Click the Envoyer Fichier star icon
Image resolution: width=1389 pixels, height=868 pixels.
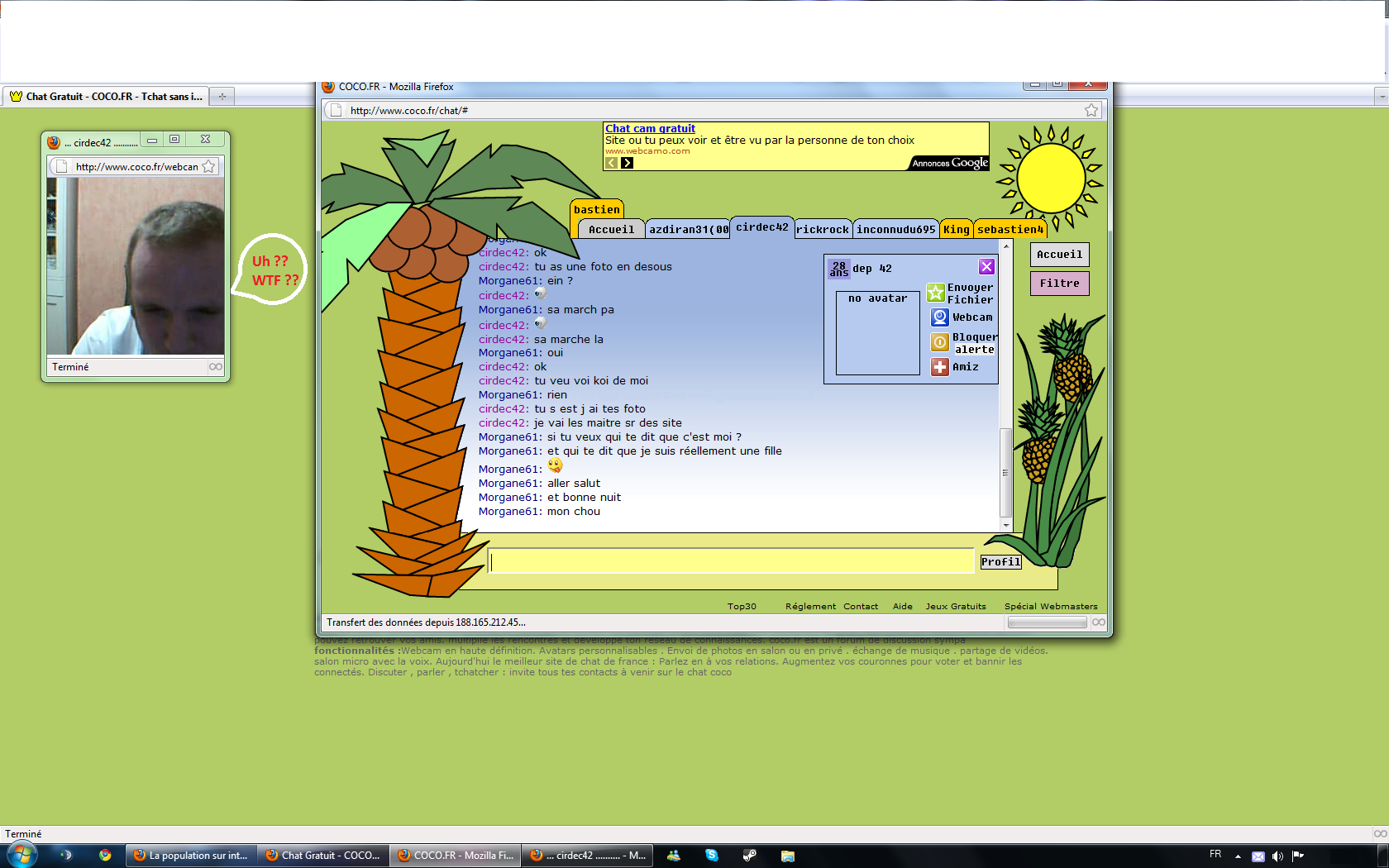pos(935,293)
